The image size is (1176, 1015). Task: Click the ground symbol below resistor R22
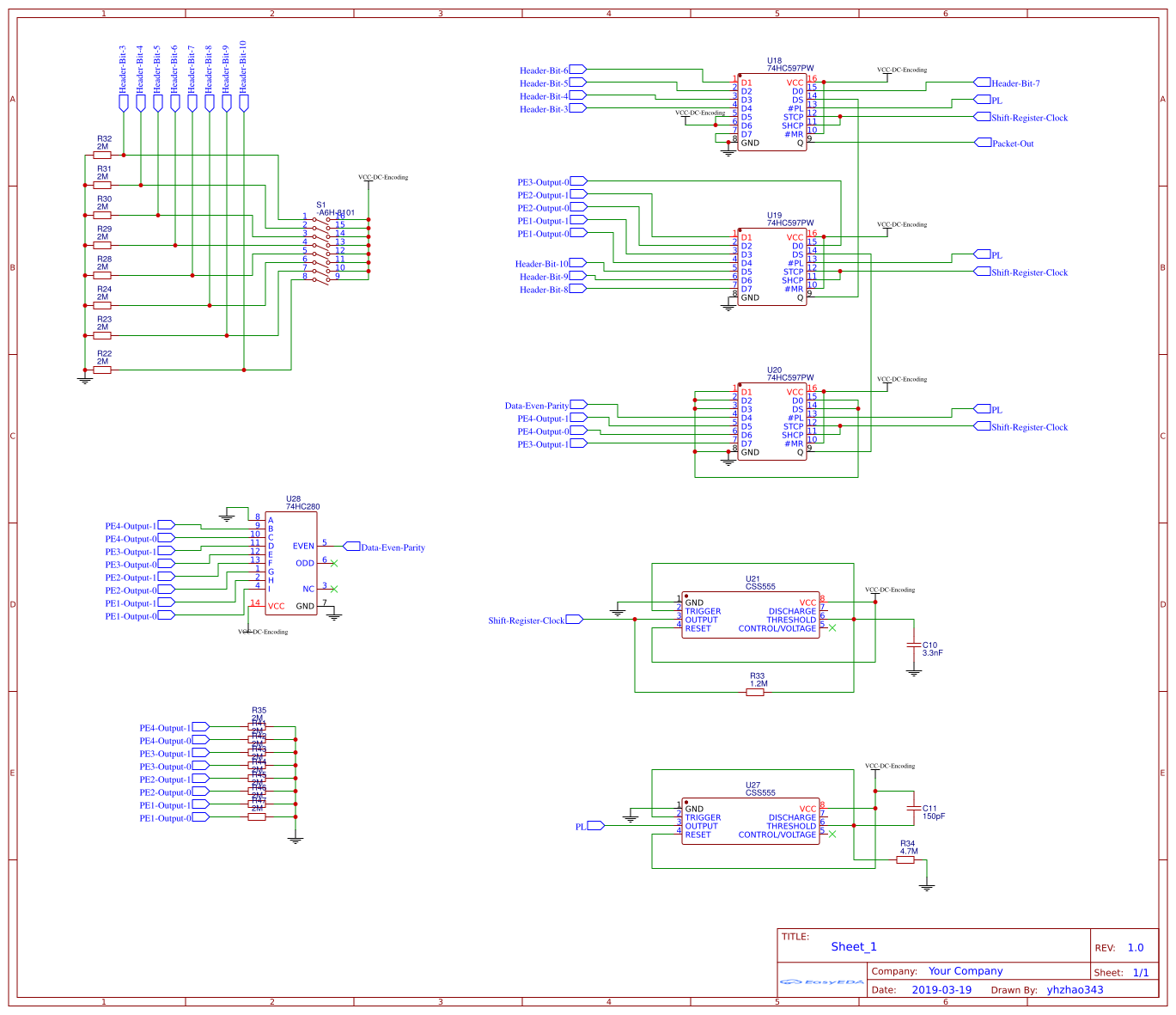click(84, 376)
